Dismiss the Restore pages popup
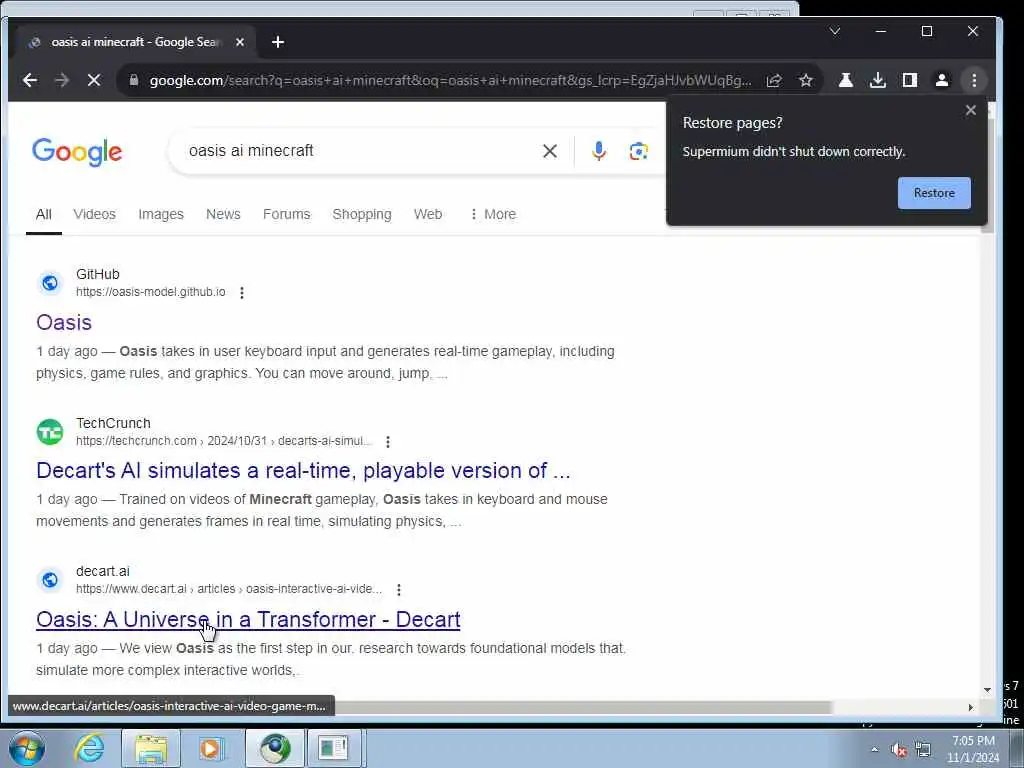This screenshot has width=1024, height=768. pos(970,110)
